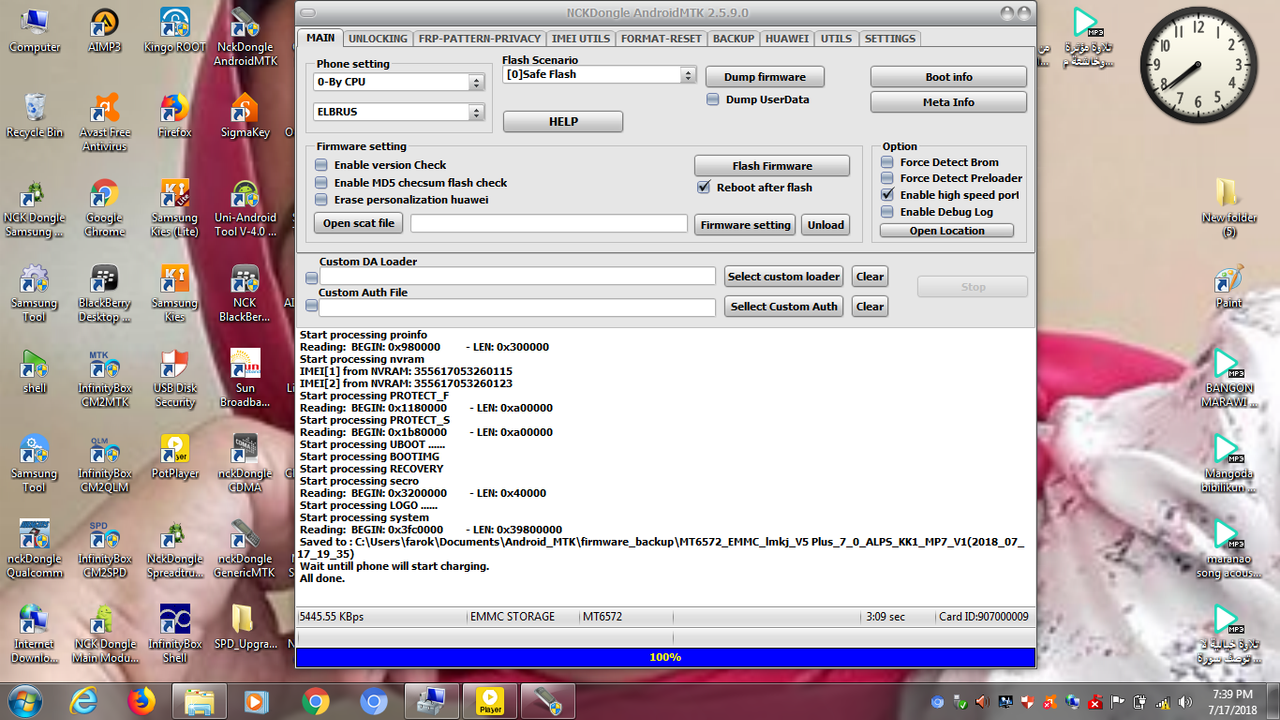
Task: Open BANGON MARAWI MP3 file icon
Action: (x=1229, y=378)
